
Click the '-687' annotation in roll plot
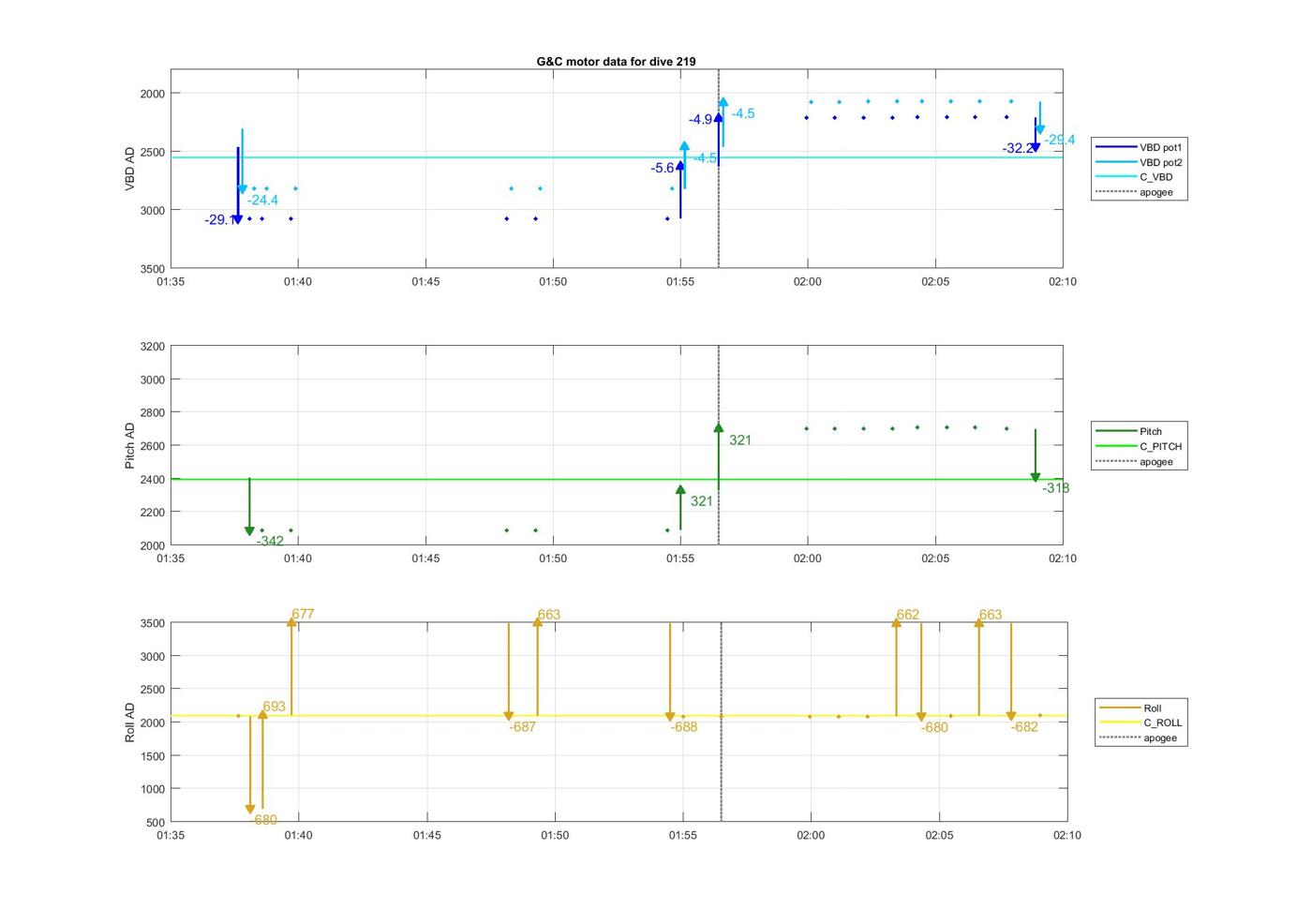click(523, 727)
